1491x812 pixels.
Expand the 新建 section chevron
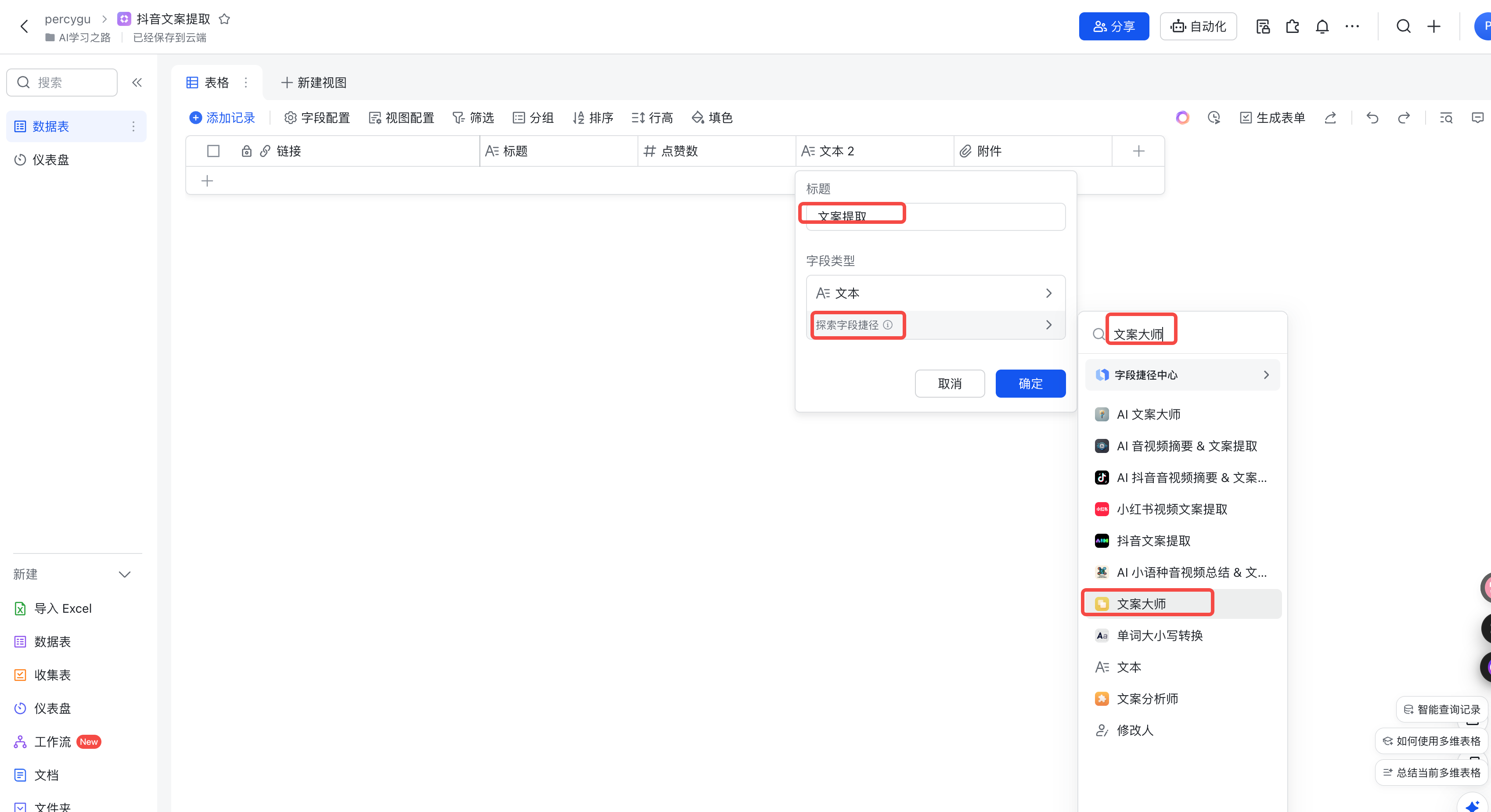(124, 574)
